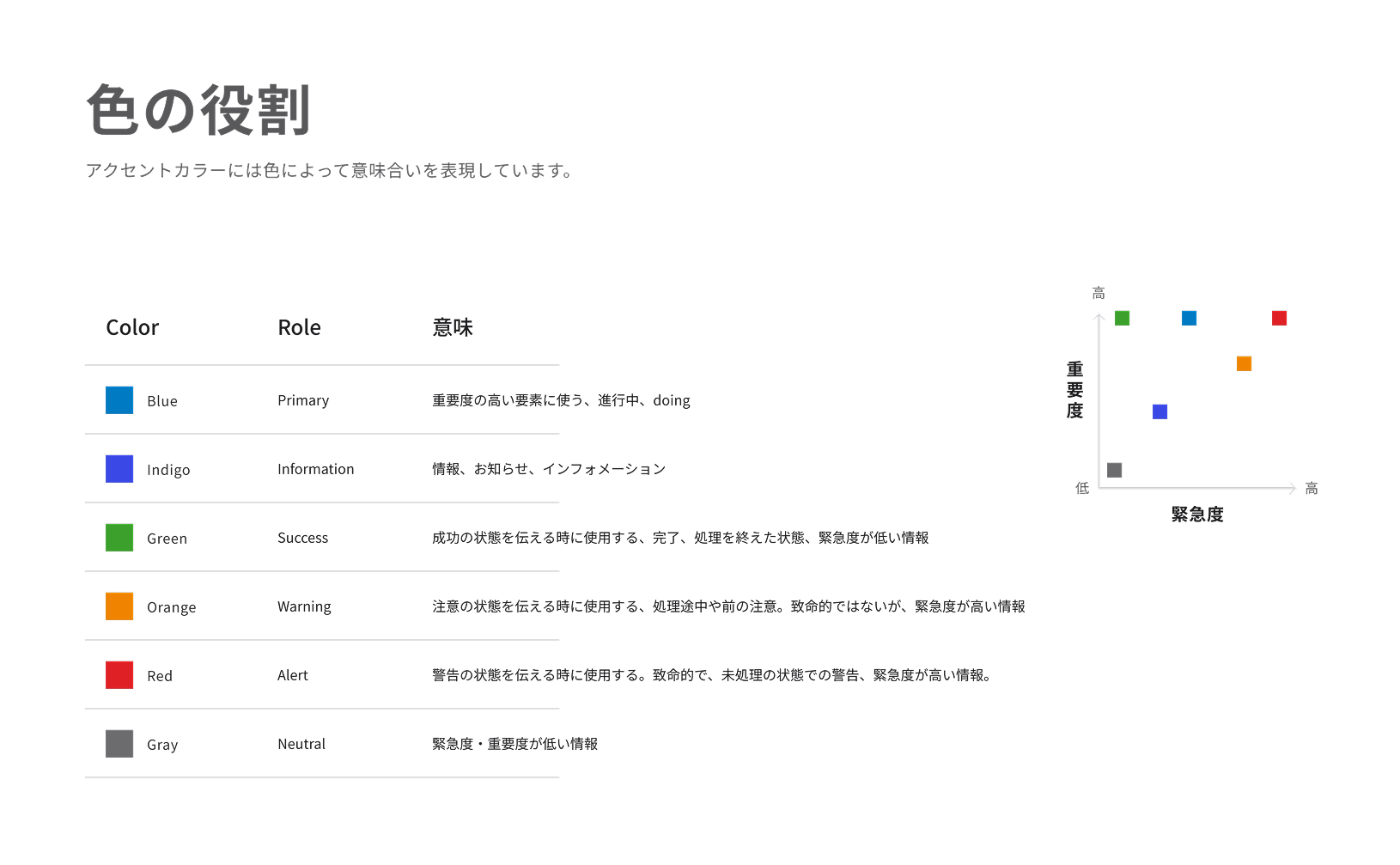The width and height of the screenshot is (1400, 865).
Task: Click the indigo square in the chart
Action: coord(1160,412)
